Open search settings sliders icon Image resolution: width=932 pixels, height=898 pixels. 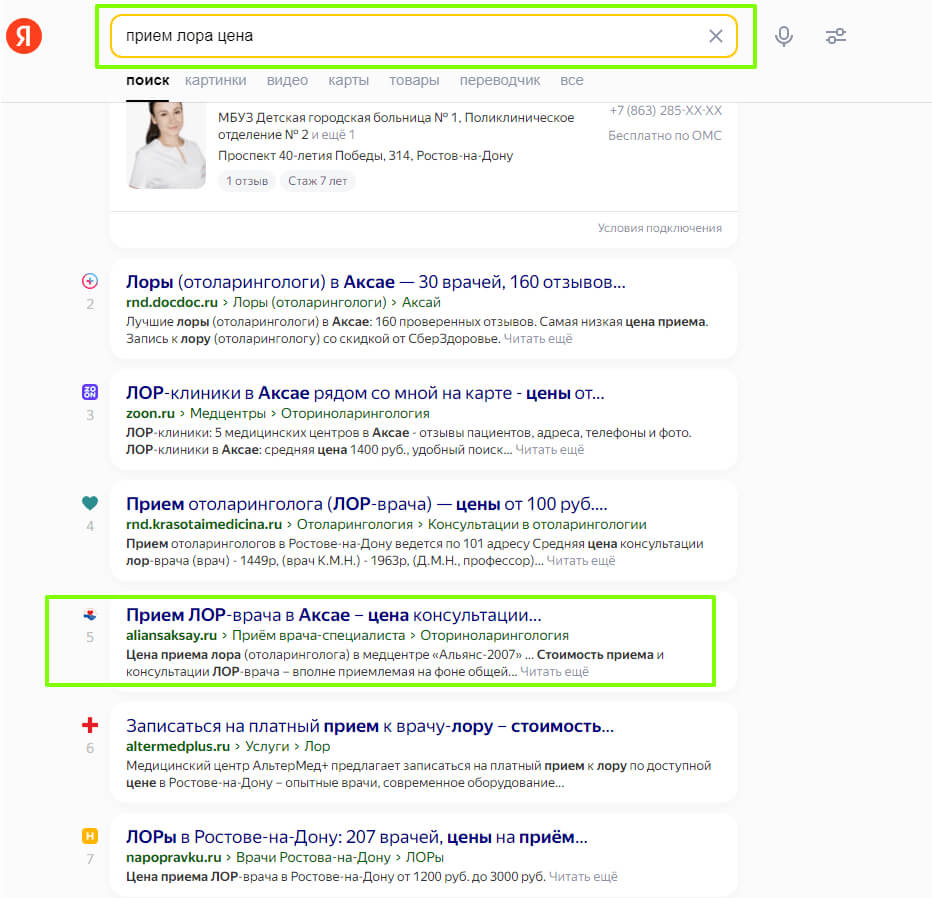tap(836, 36)
